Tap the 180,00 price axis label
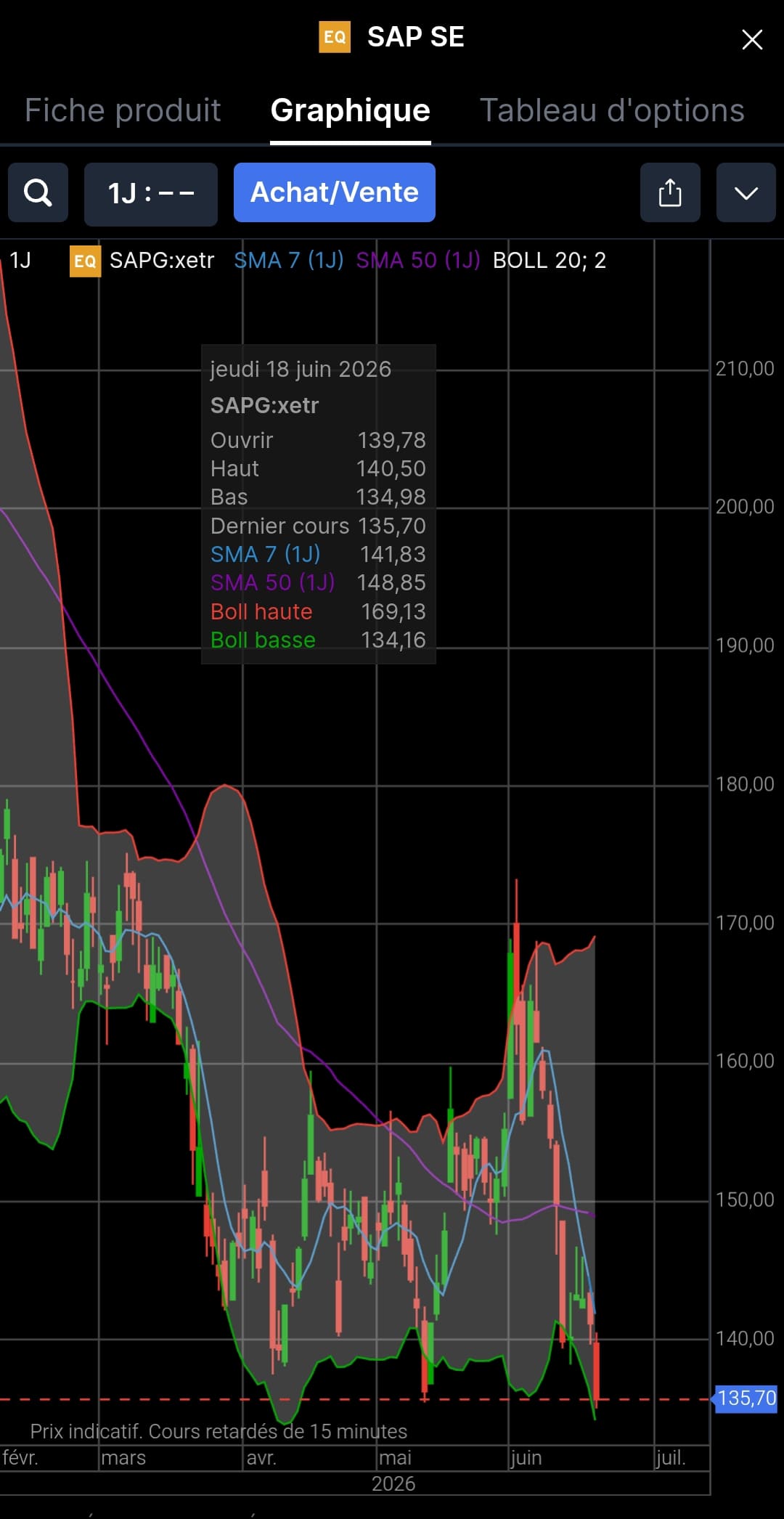 (x=745, y=783)
